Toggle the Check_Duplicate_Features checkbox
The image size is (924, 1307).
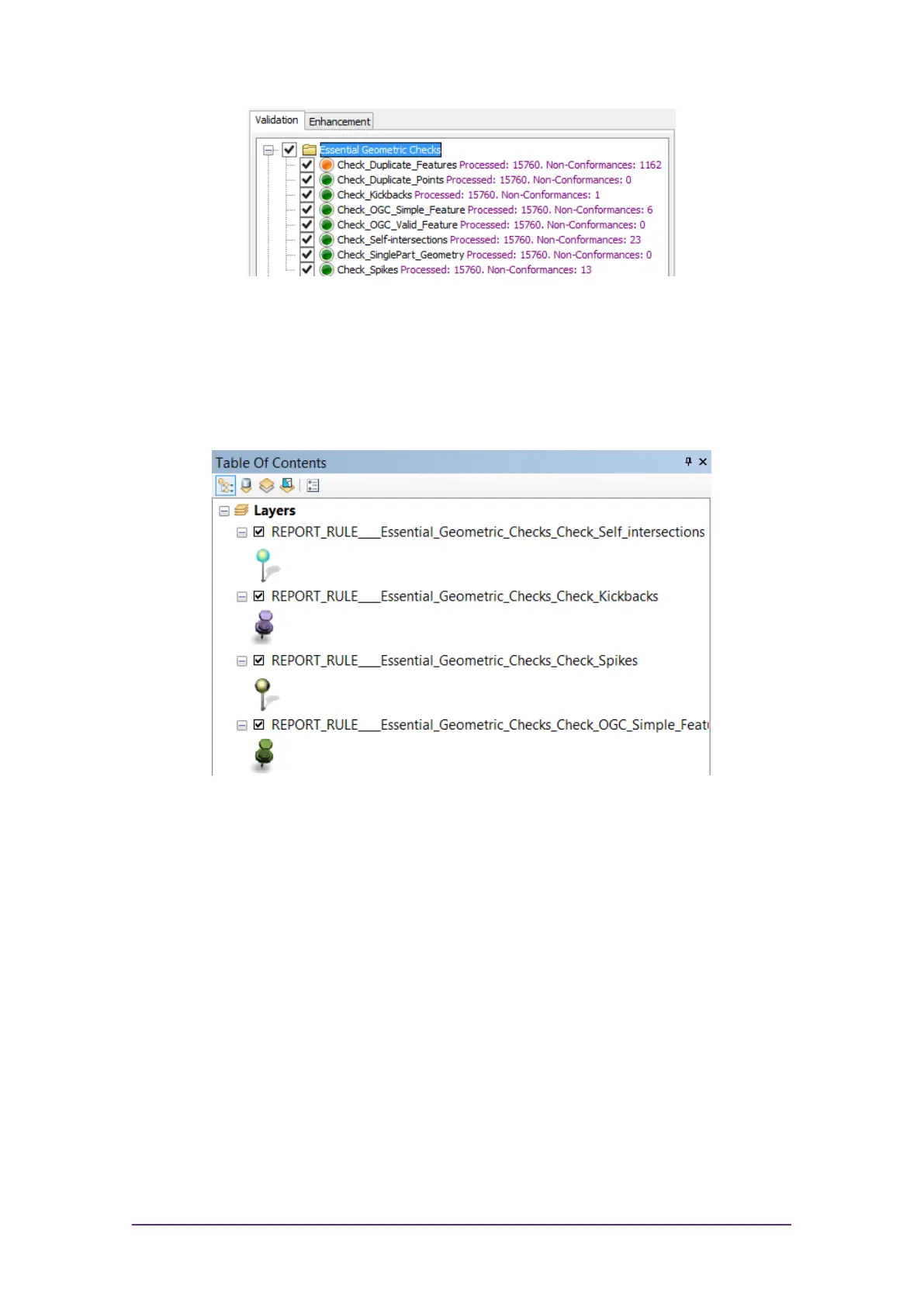(x=307, y=165)
